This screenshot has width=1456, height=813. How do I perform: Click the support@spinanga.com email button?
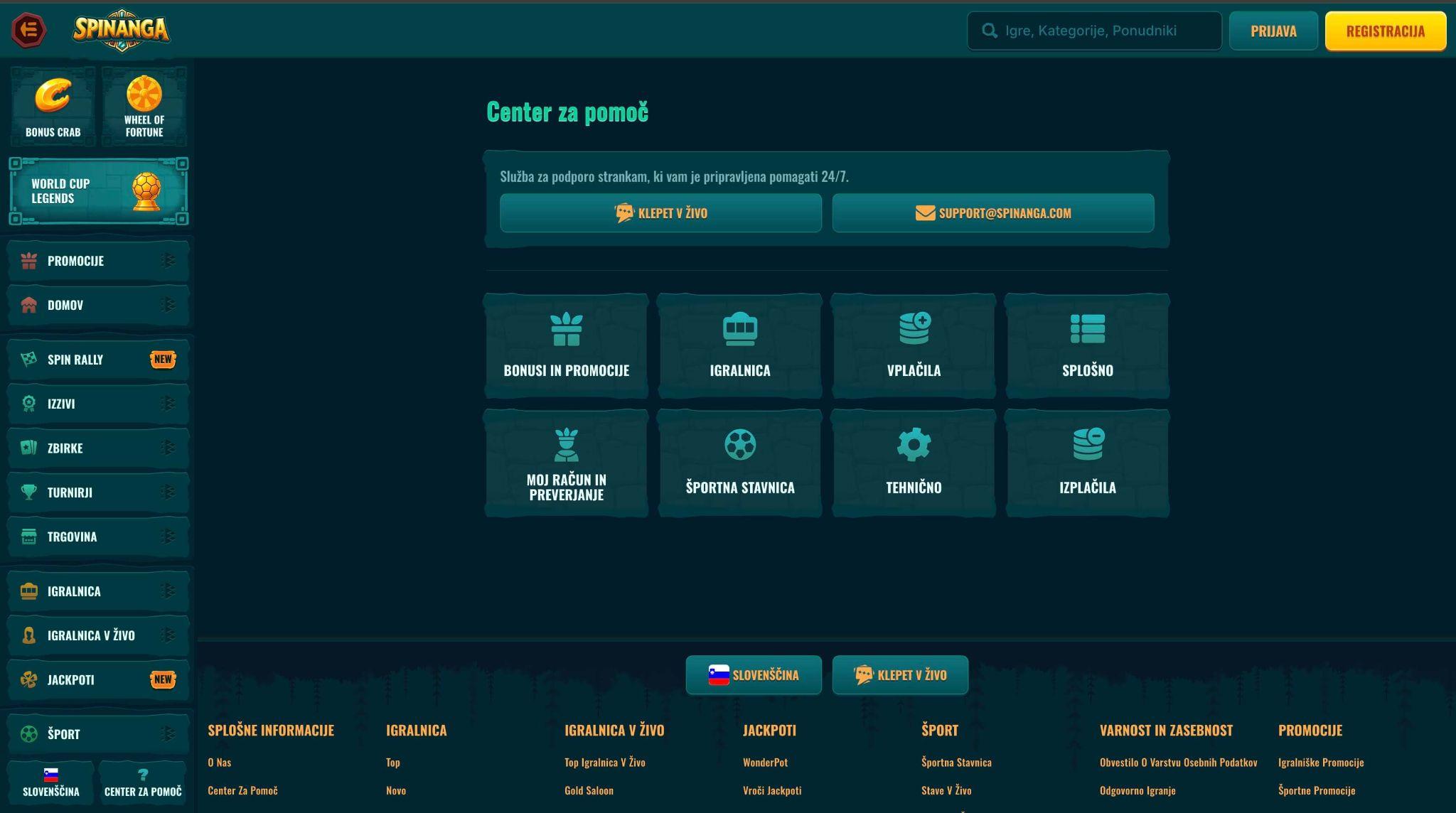[993, 213]
